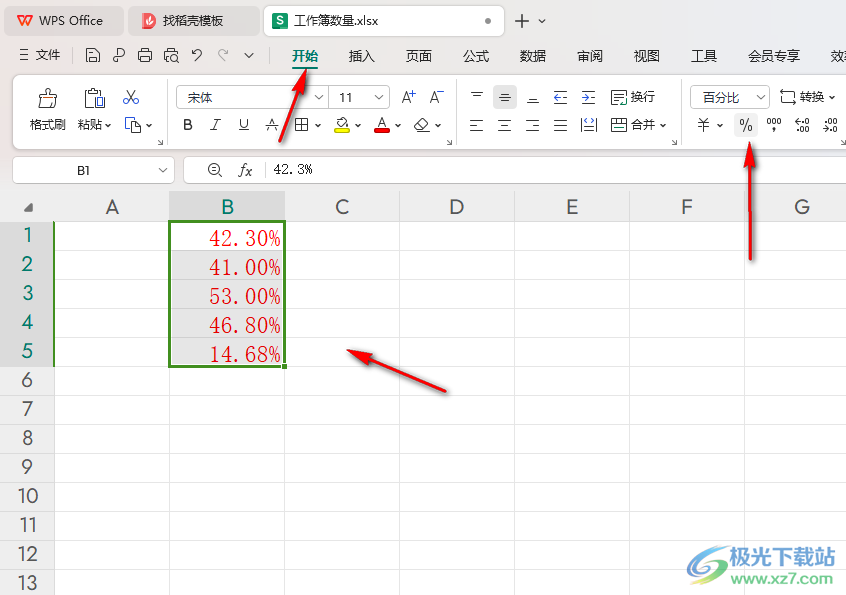Toggle wrap text (换行)
846x595 pixels.
click(633, 97)
